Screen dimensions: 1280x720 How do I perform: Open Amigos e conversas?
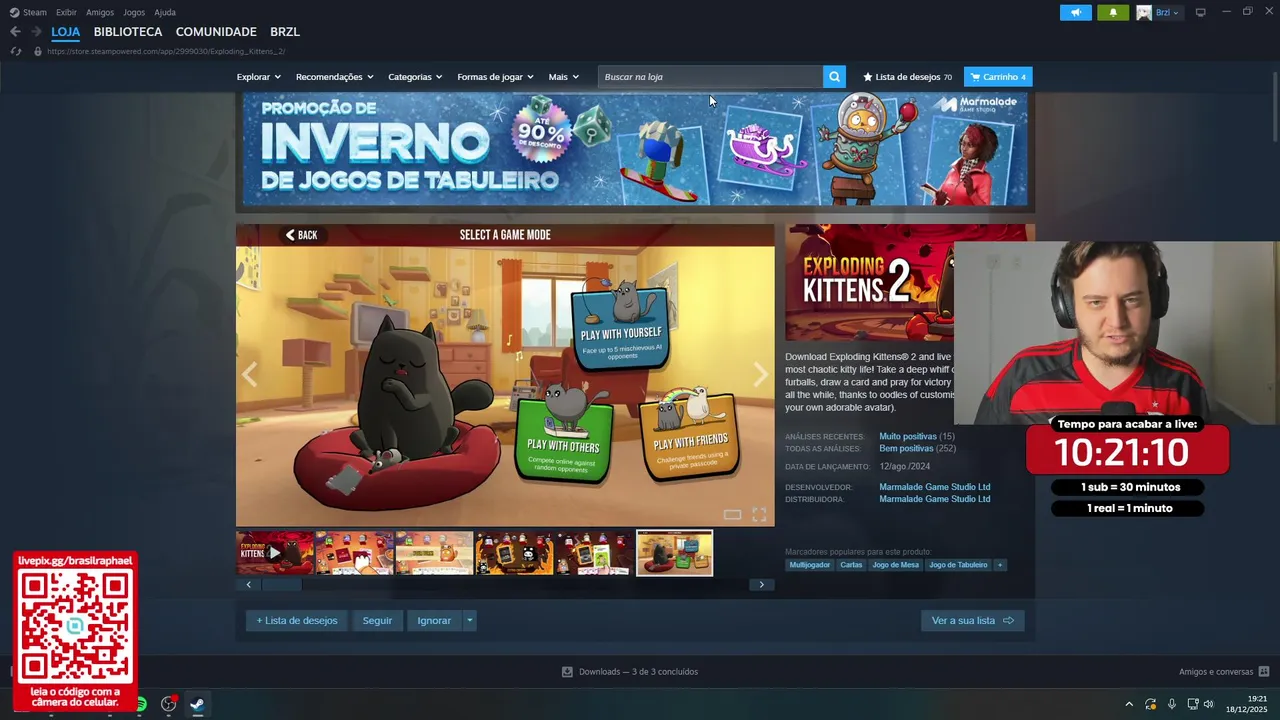pos(1224,672)
